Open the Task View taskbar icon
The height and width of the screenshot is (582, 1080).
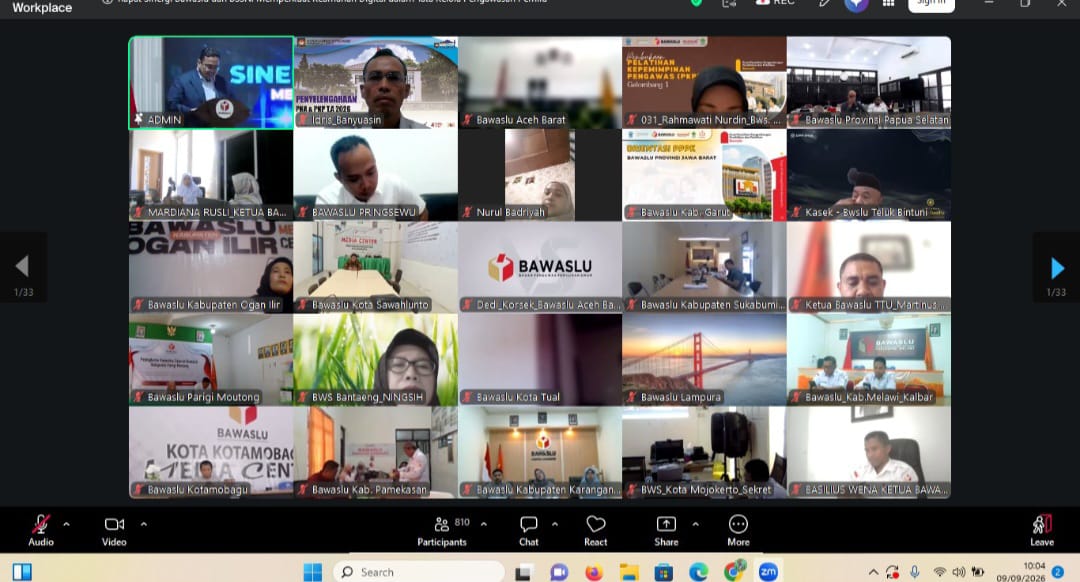click(524, 572)
